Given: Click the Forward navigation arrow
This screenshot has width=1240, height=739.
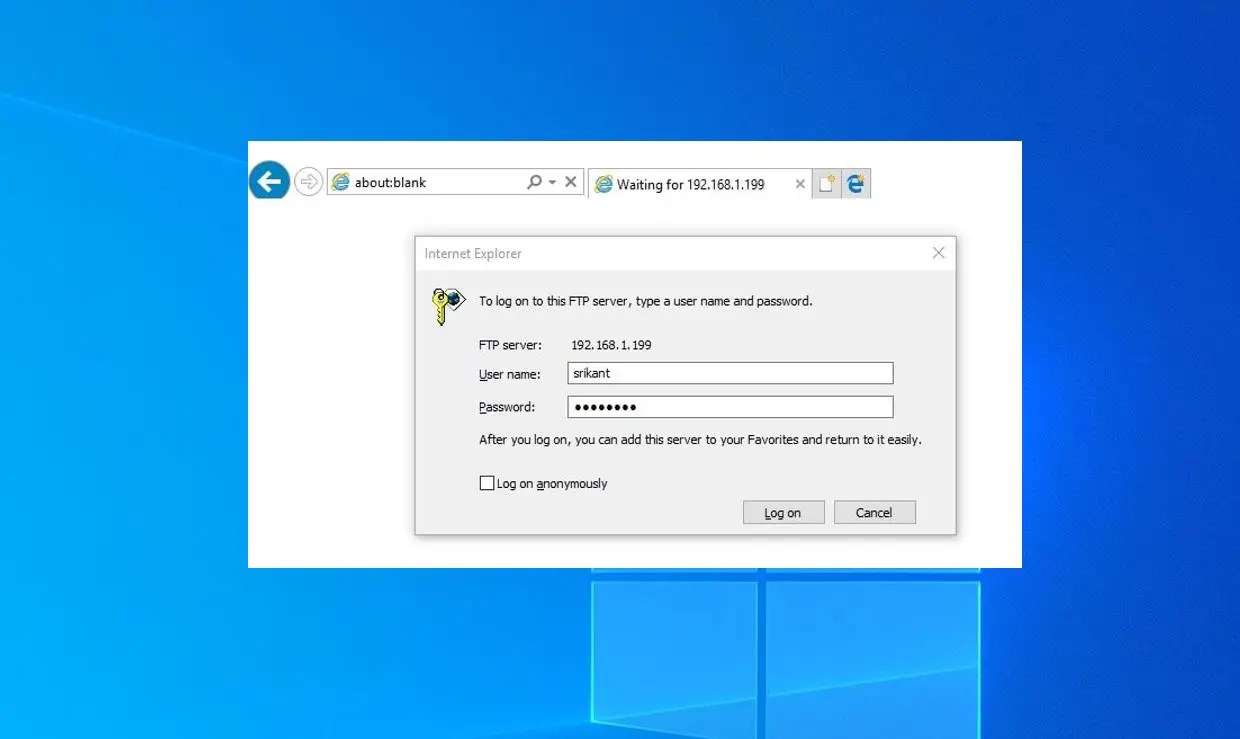Looking at the screenshot, I should pyautogui.click(x=308, y=181).
